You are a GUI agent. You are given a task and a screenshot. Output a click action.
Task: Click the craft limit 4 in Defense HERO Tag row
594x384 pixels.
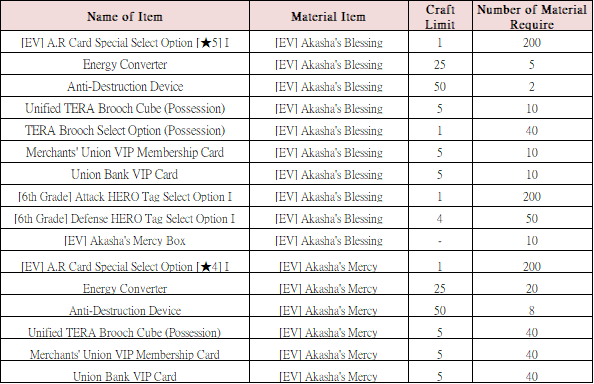(440, 219)
